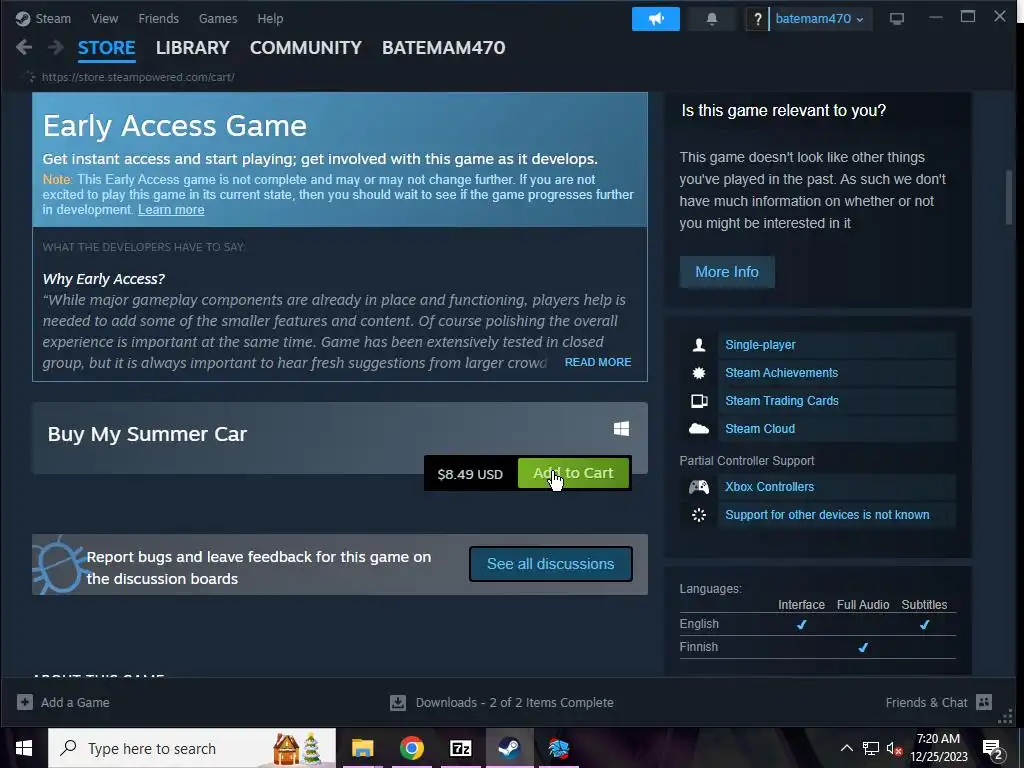Open 7-Zip from taskbar
The width and height of the screenshot is (1024, 768).
(x=460, y=748)
